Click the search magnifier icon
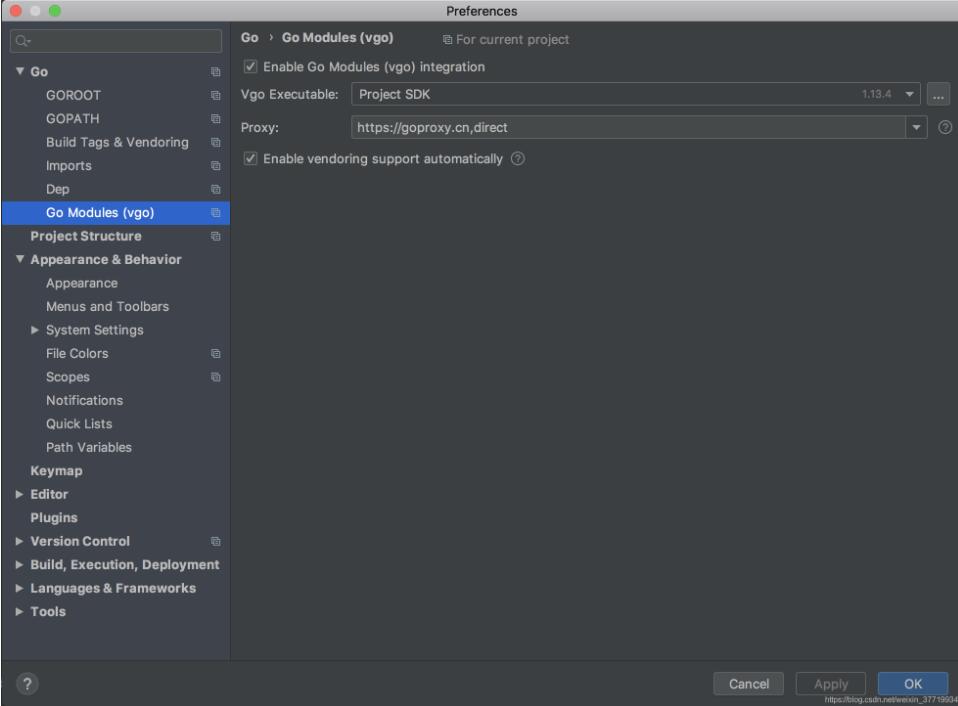 23,41
